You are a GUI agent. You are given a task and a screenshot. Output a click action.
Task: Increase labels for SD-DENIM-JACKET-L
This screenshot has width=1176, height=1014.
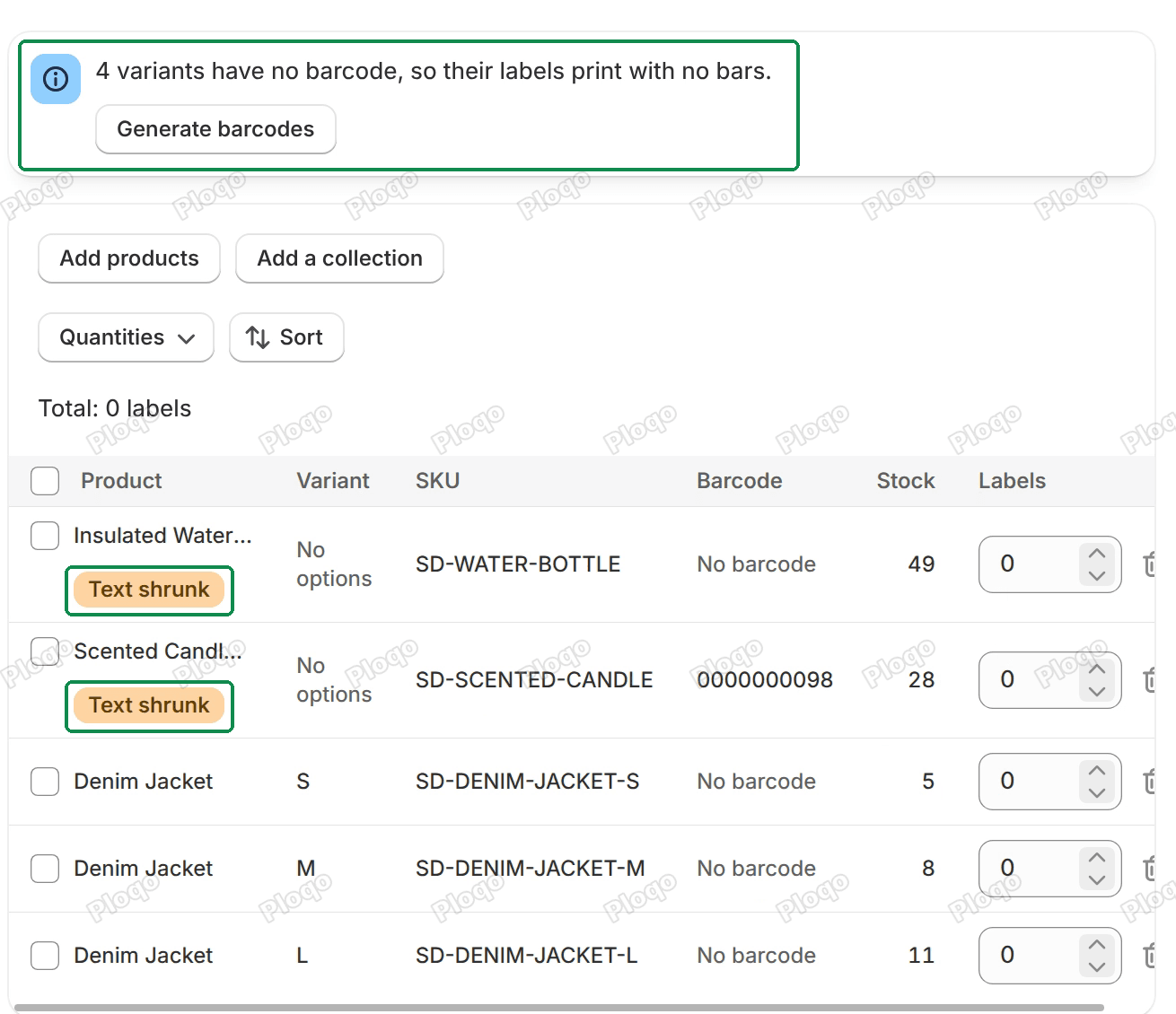point(1097,945)
